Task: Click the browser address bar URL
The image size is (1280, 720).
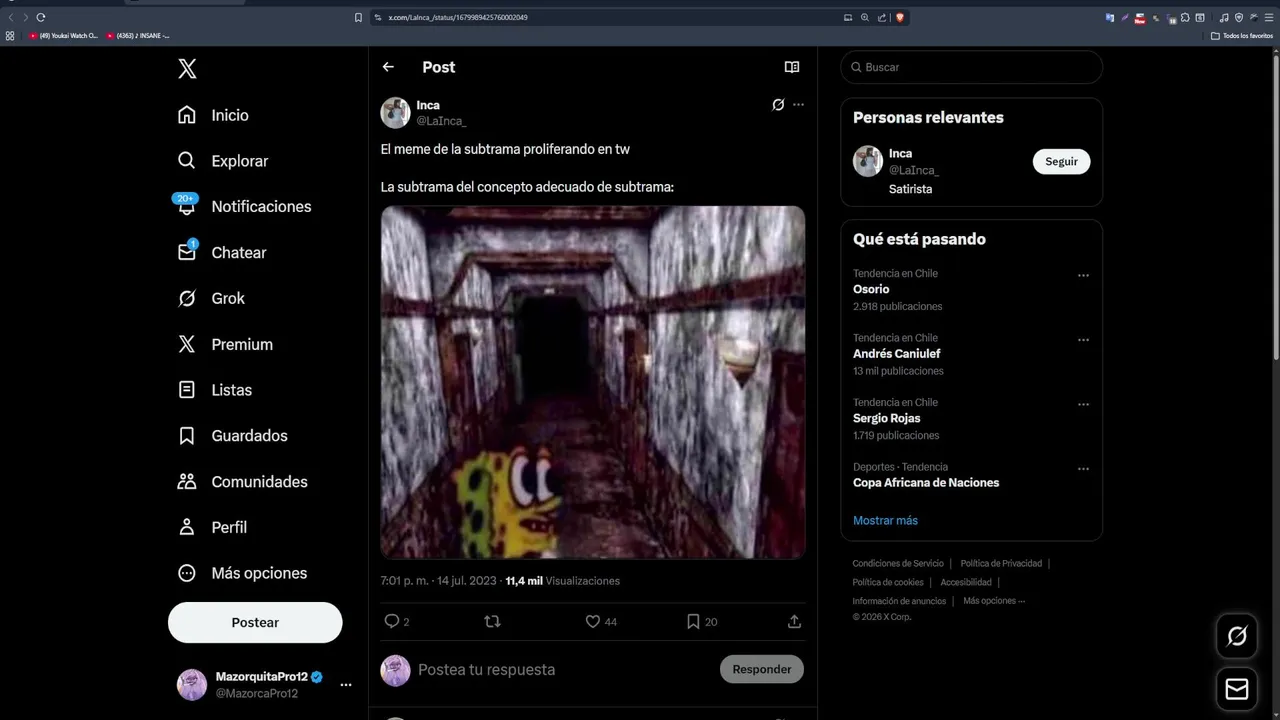Action: [x=458, y=17]
